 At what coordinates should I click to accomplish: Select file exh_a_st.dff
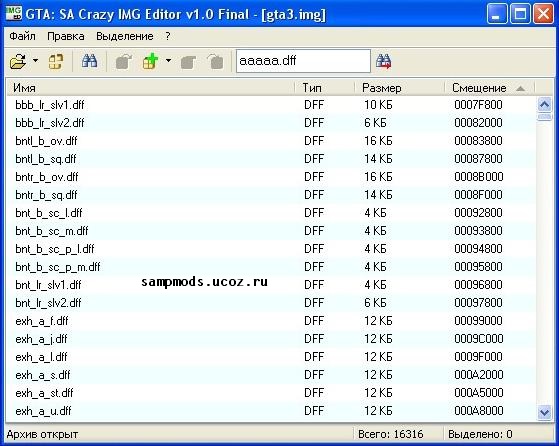44,393
